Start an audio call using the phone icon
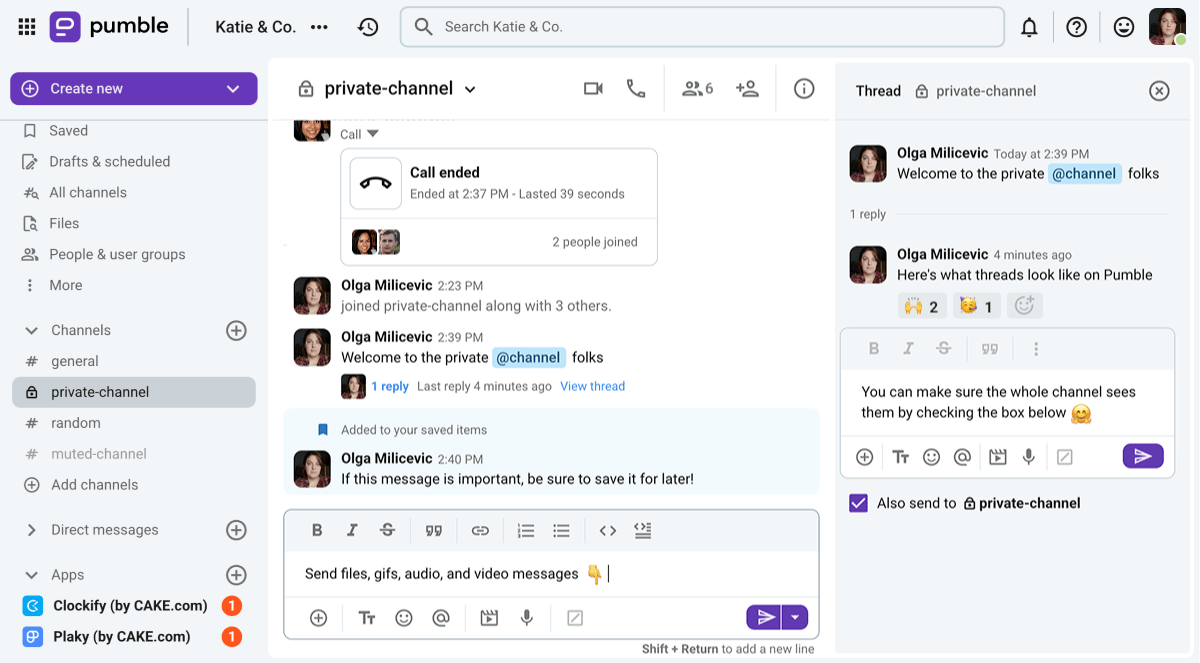 636,88
